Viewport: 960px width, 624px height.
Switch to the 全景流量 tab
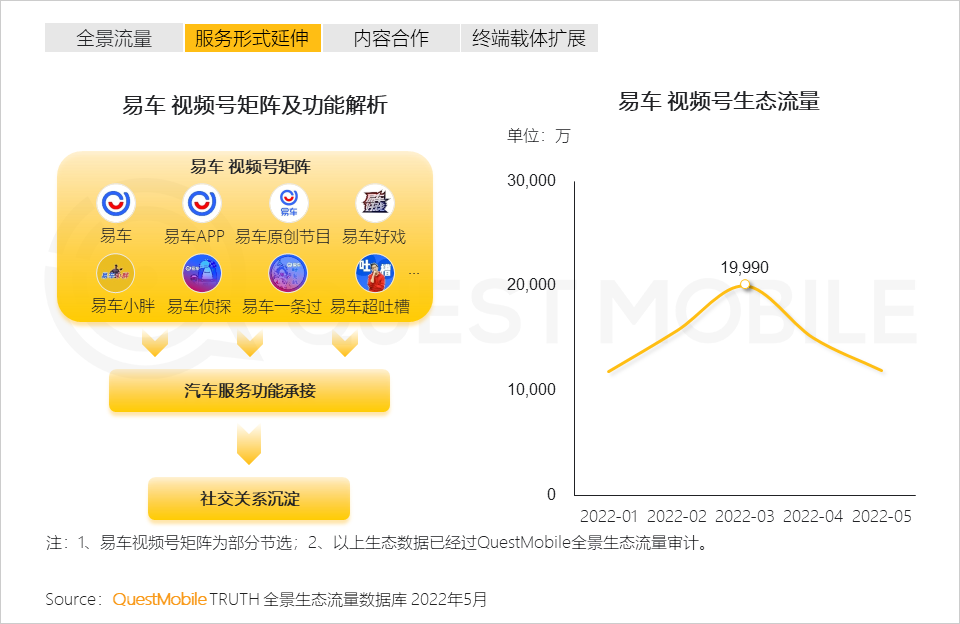pyautogui.click(x=114, y=38)
